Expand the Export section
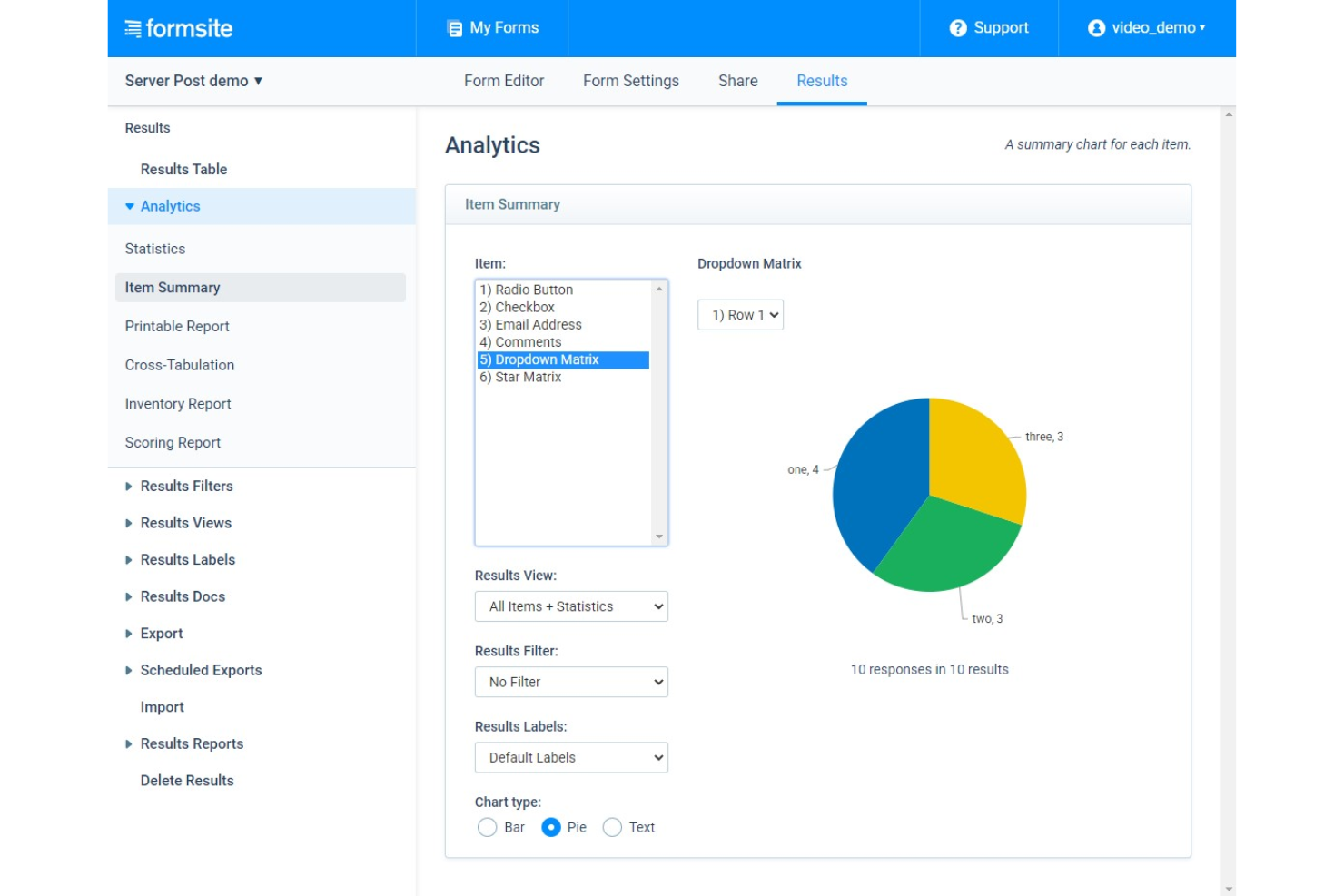This screenshot has width=1344, height=896. pos(161,633)
